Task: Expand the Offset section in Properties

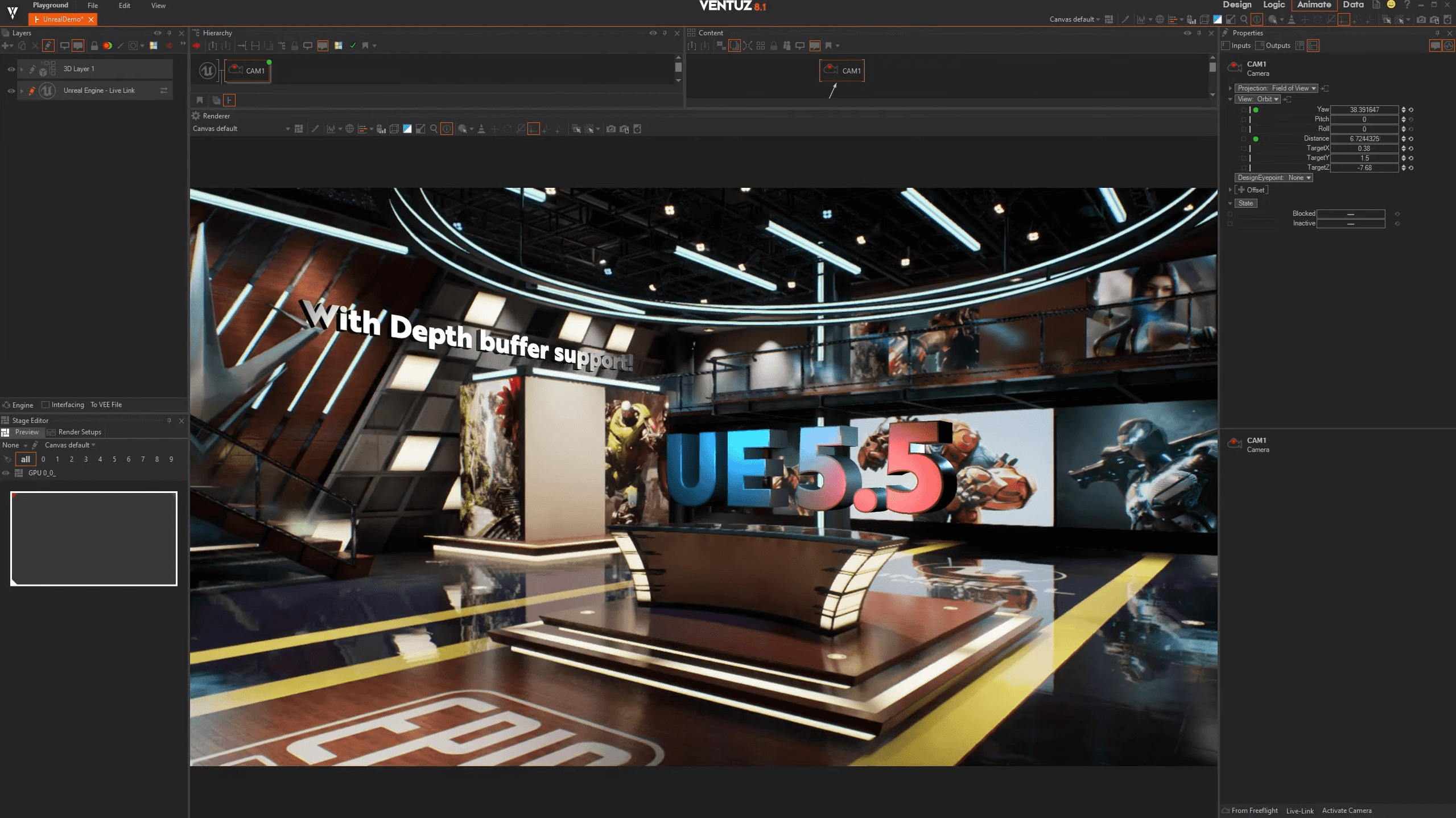Action: (x=1230, y=190)
